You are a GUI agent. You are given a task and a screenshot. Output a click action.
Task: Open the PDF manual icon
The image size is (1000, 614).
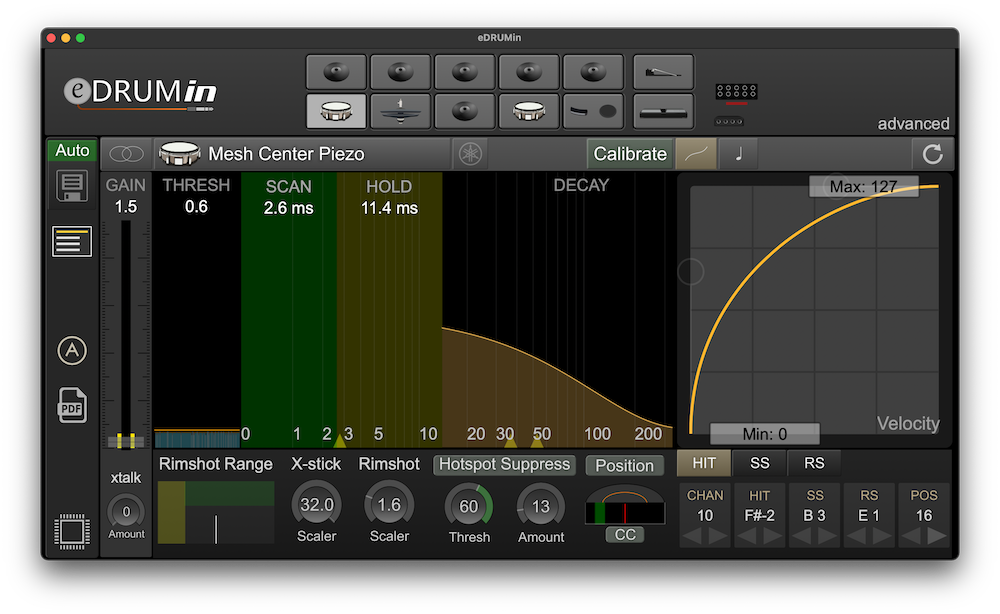click(72, 405)
